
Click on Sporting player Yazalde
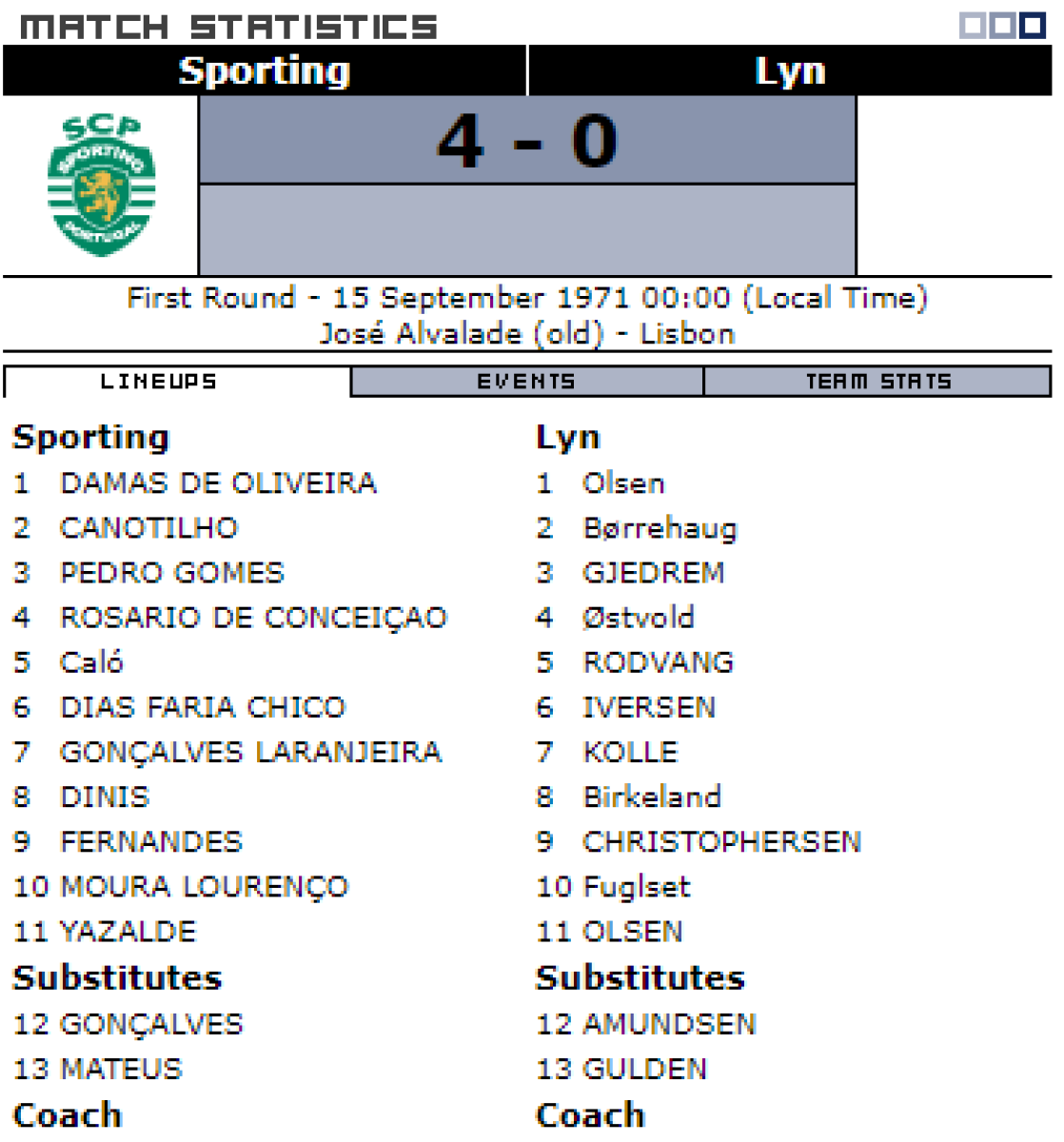(x=128, y=932)
